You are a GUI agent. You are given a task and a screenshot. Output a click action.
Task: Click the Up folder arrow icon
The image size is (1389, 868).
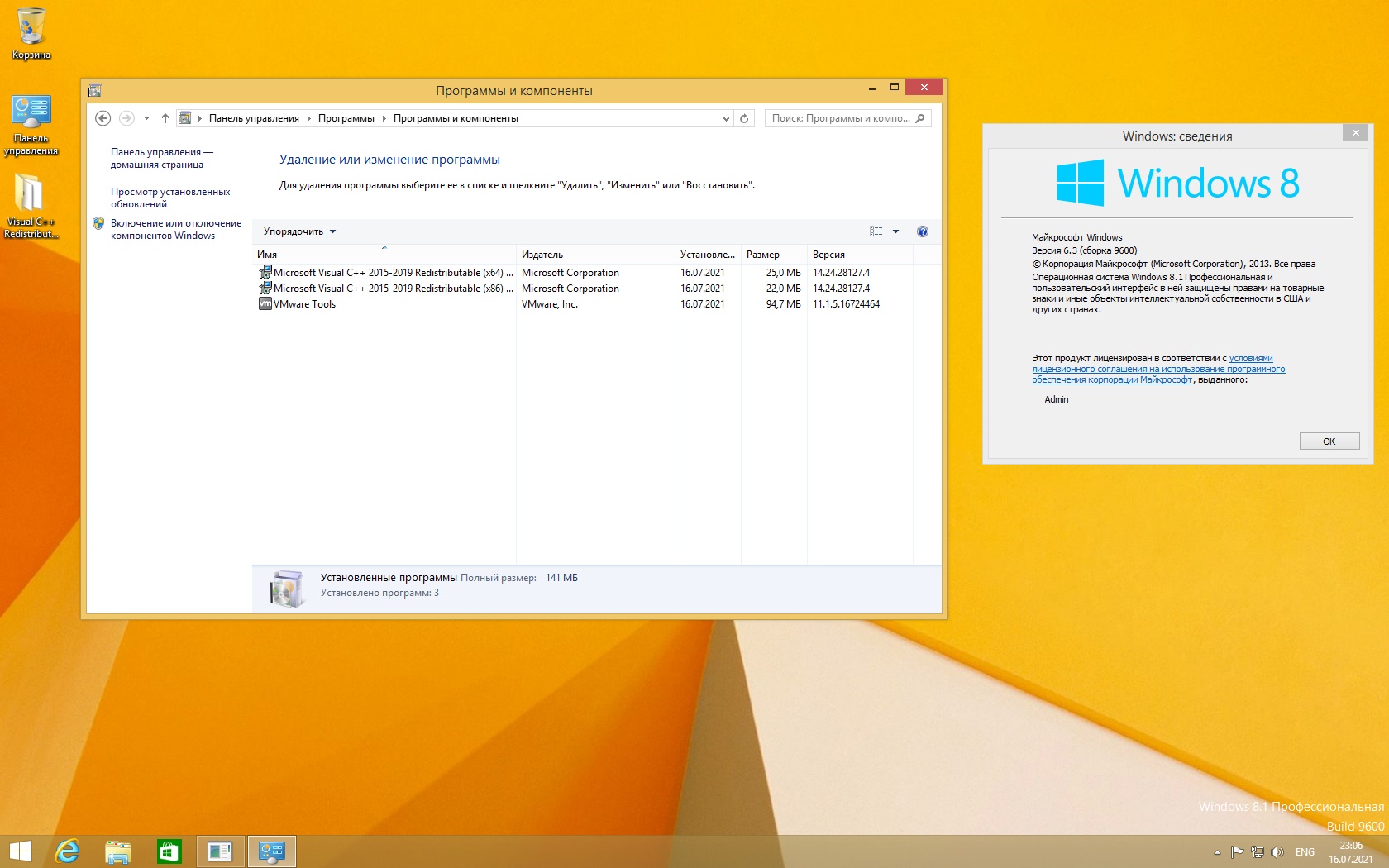pyautogui.click(x=165, y=118)
